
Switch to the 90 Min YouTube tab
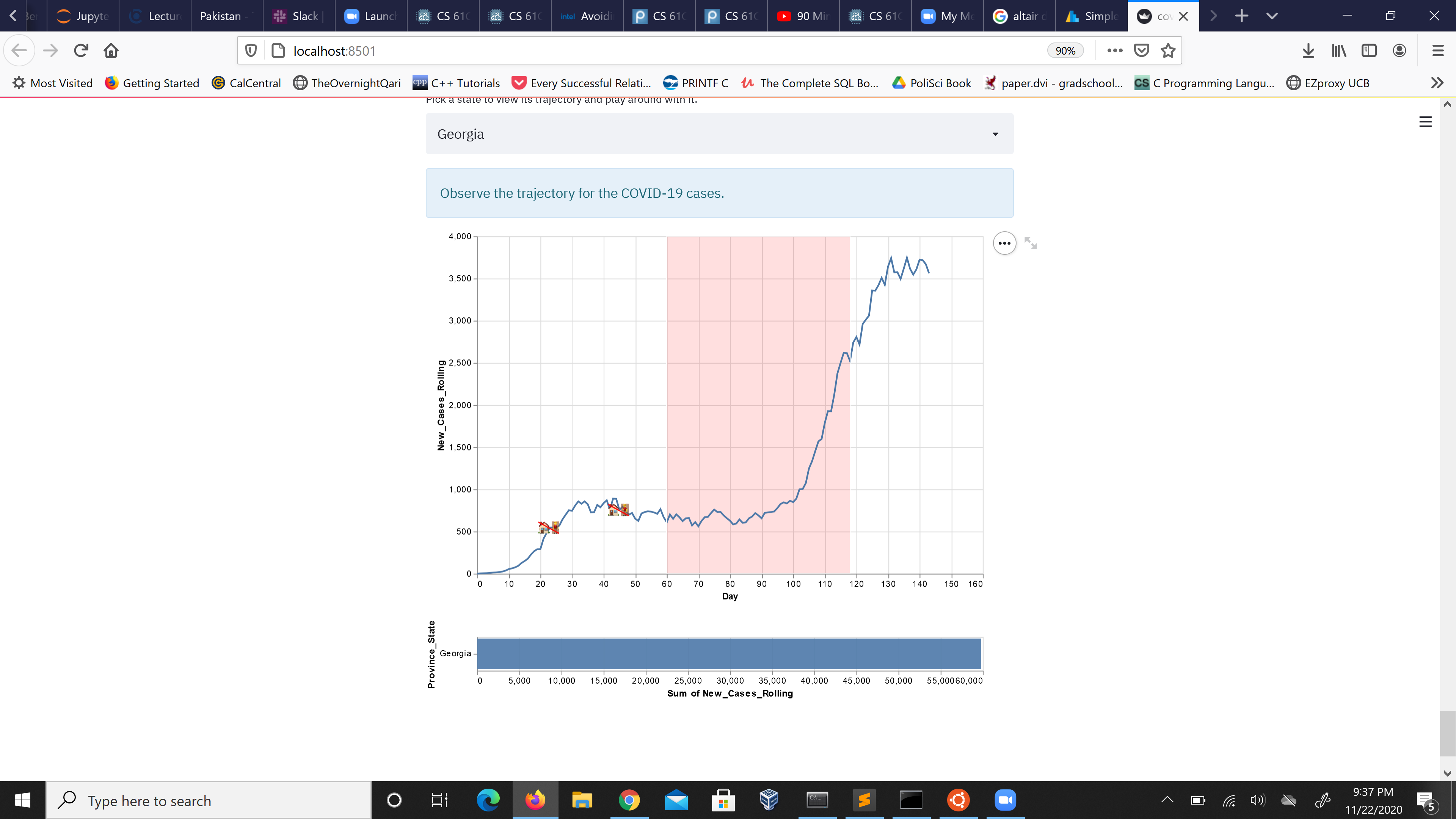(803, 16)
